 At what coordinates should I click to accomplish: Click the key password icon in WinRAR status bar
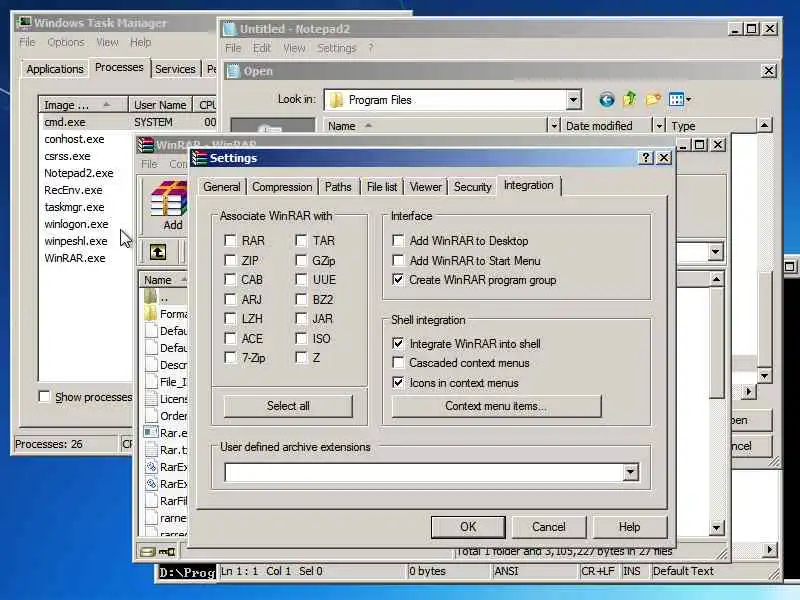166,552
